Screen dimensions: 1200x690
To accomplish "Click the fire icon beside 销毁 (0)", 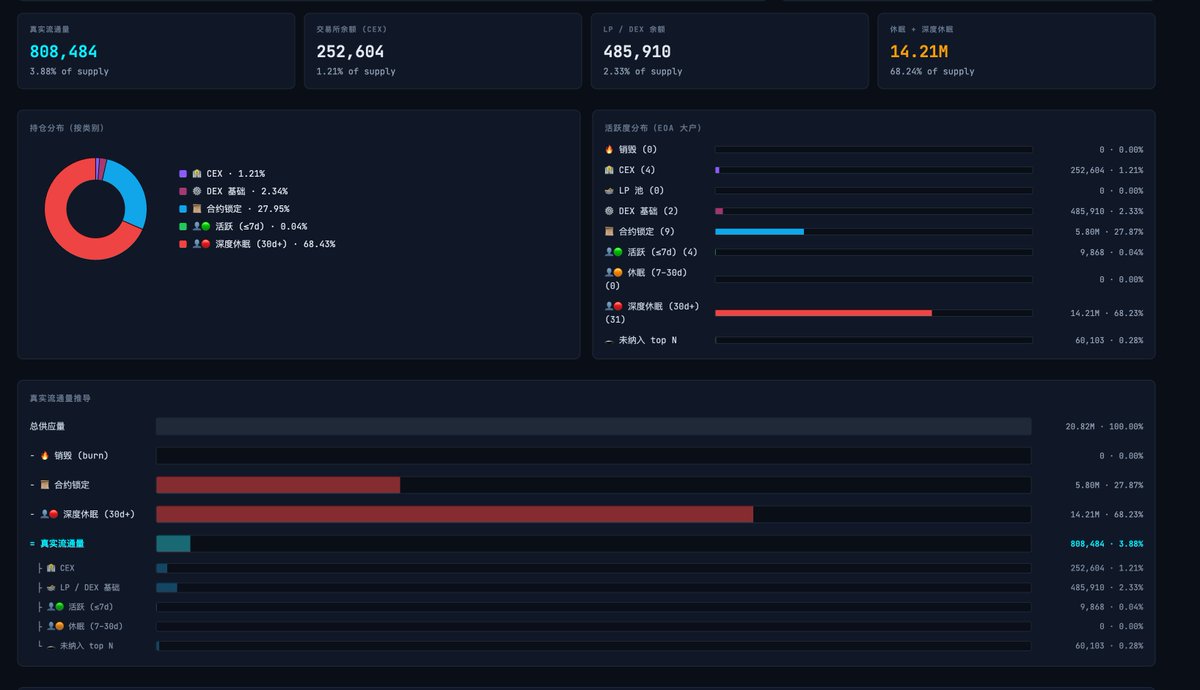I will tap(609, 149).
